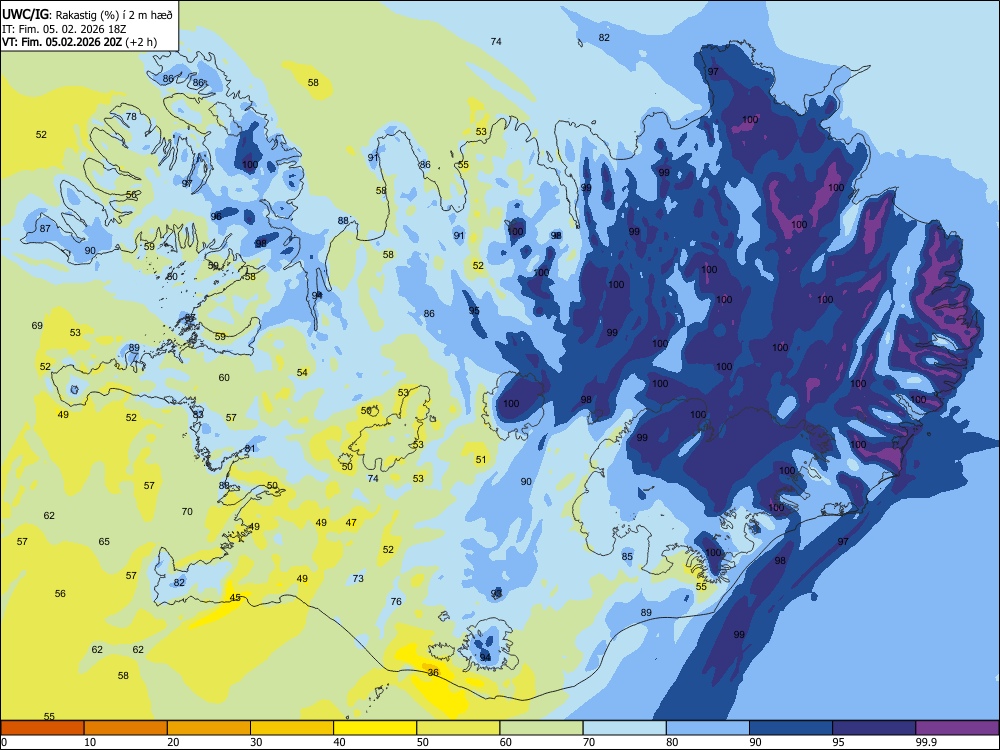Click the map value '70' over the sea
The image size is (1000, 750).
tap(187, 511)
